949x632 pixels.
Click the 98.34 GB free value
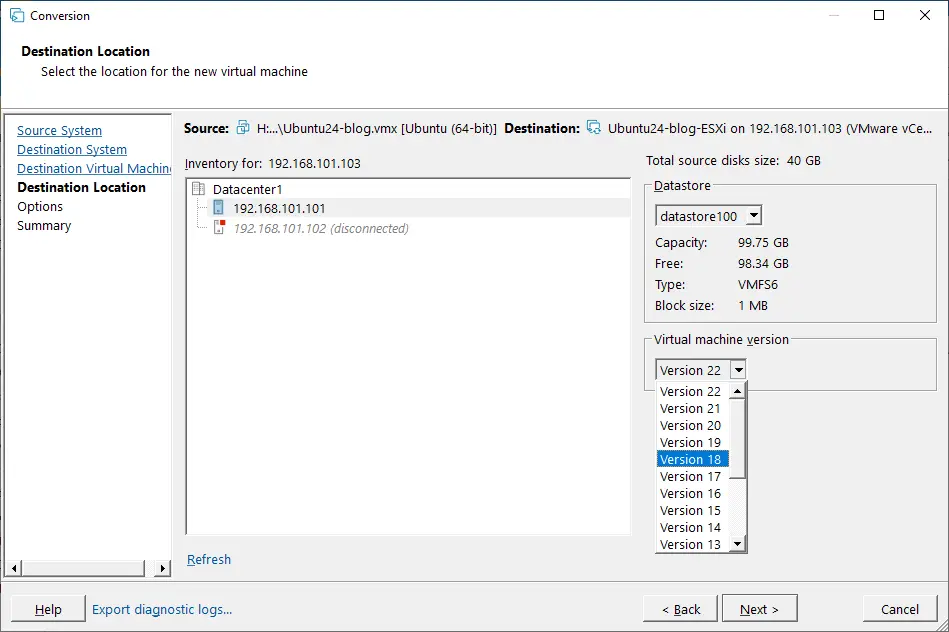[x=763, y=263]
